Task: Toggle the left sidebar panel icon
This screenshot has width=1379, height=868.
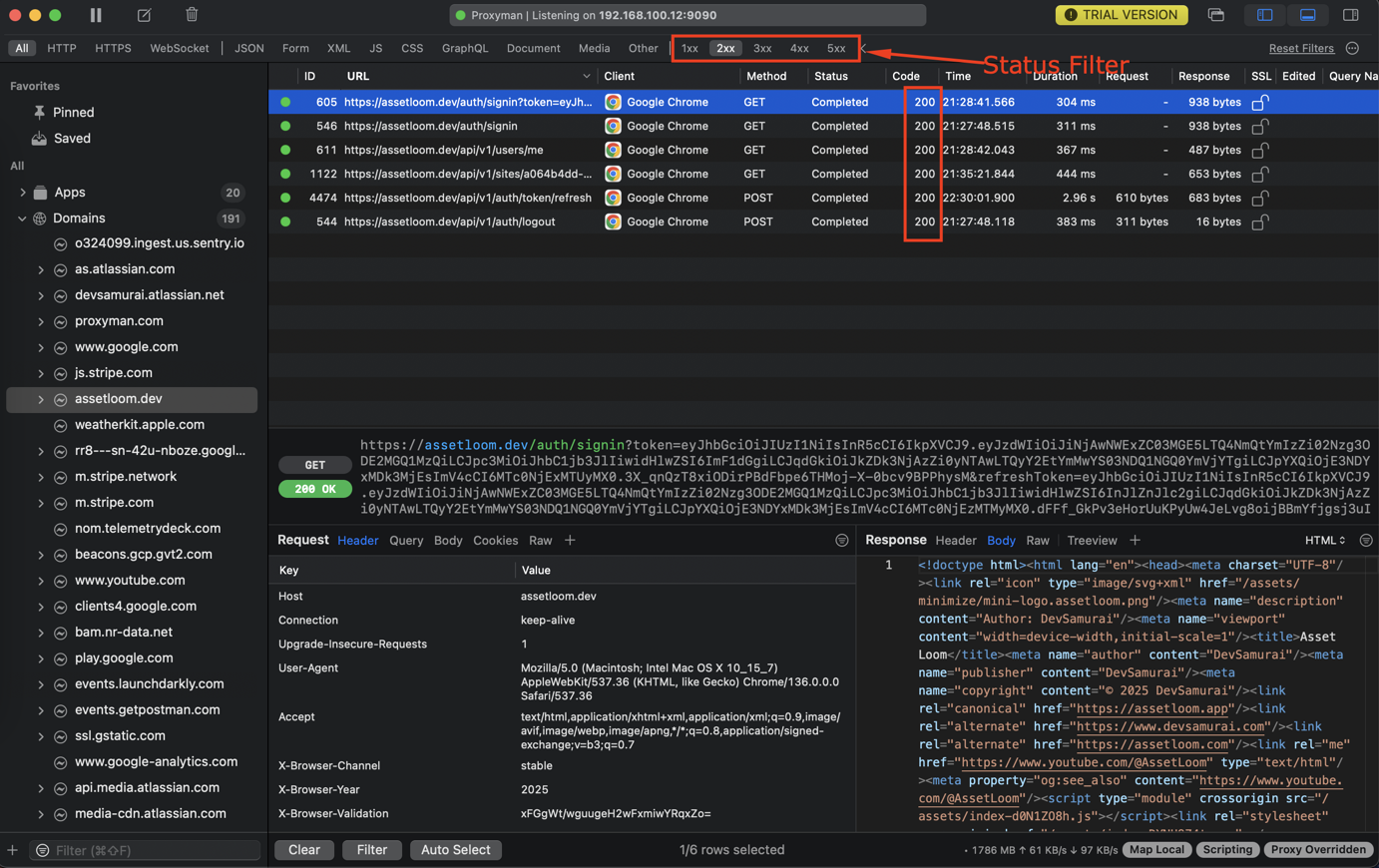Action: (1264, 15)
